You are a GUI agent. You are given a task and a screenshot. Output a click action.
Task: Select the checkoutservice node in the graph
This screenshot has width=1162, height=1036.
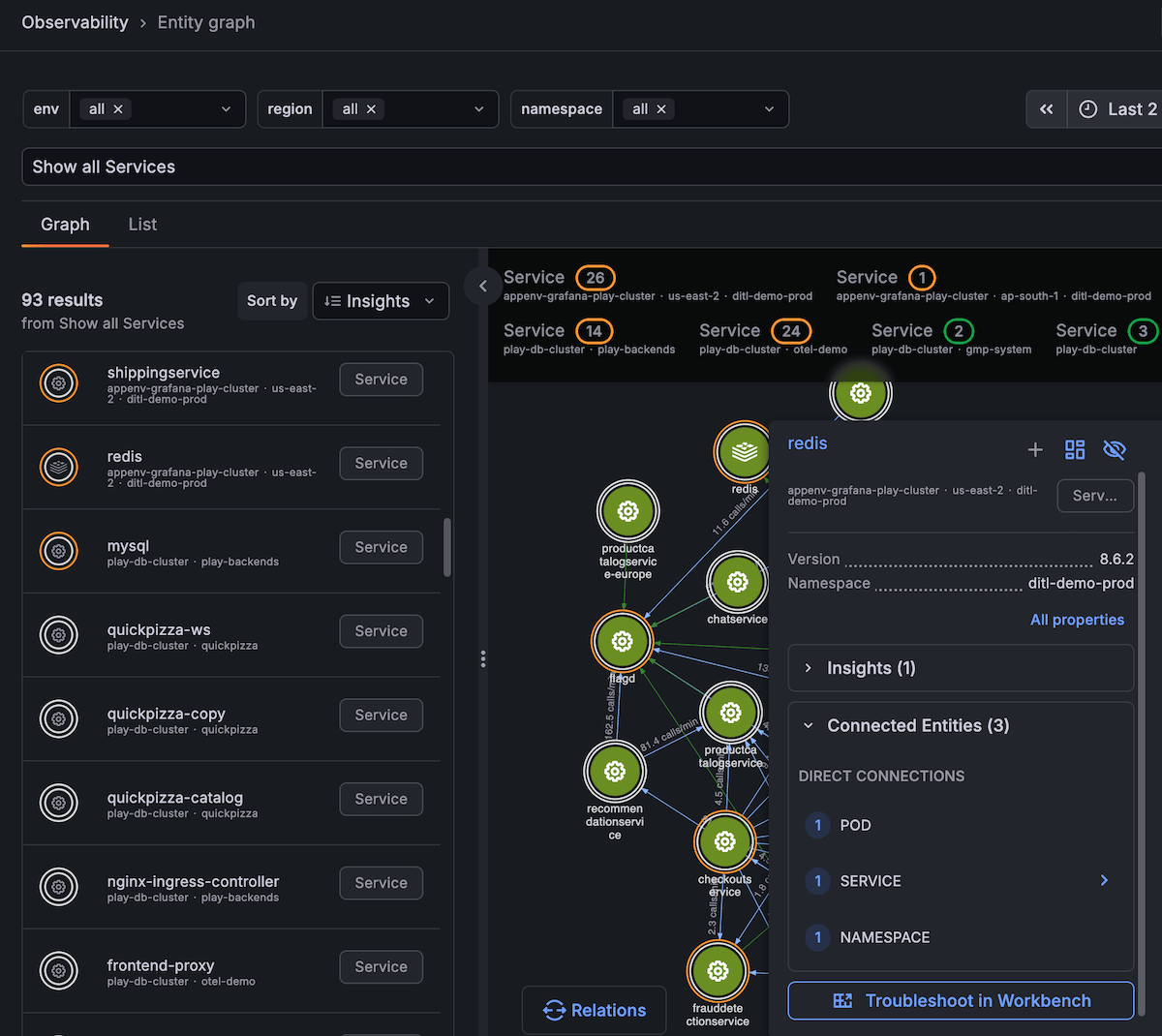pyautogui.click(x=725, y=841)
